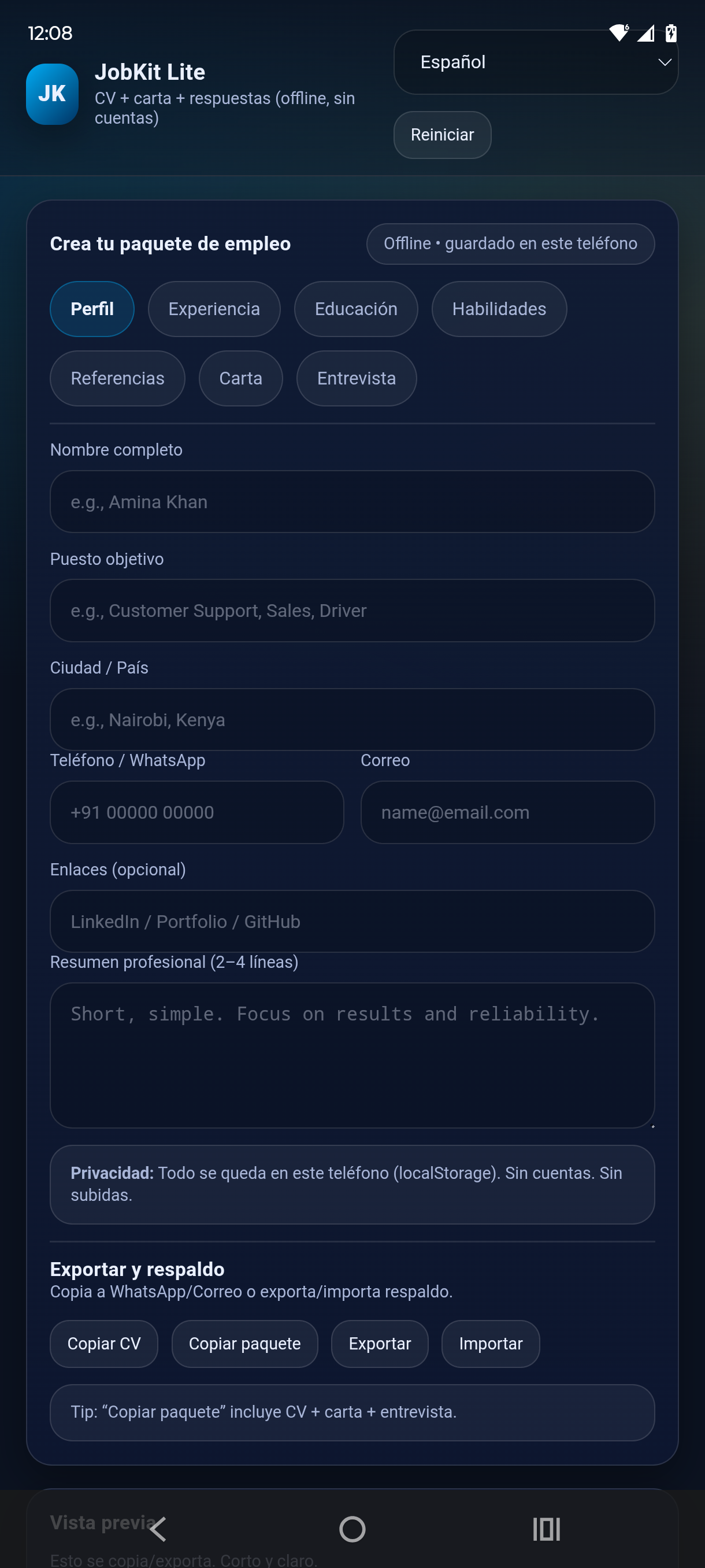
Task: Switch to the Experiencia tab
Action: click(214, 309)
